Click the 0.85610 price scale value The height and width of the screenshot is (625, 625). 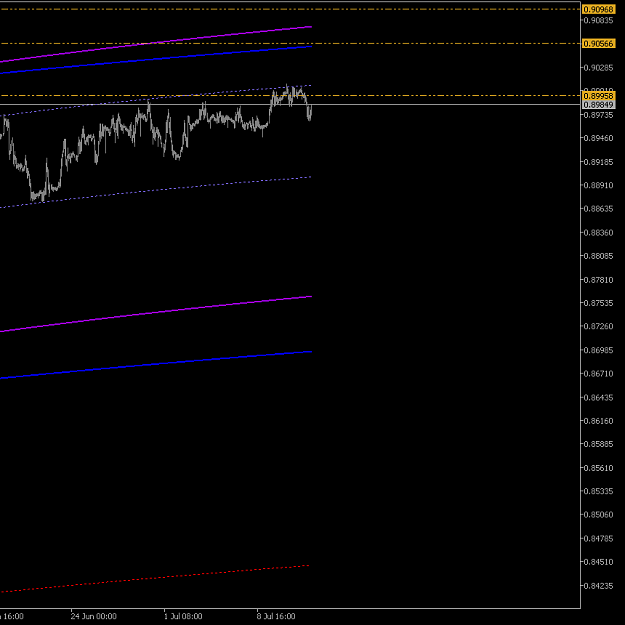598,468
